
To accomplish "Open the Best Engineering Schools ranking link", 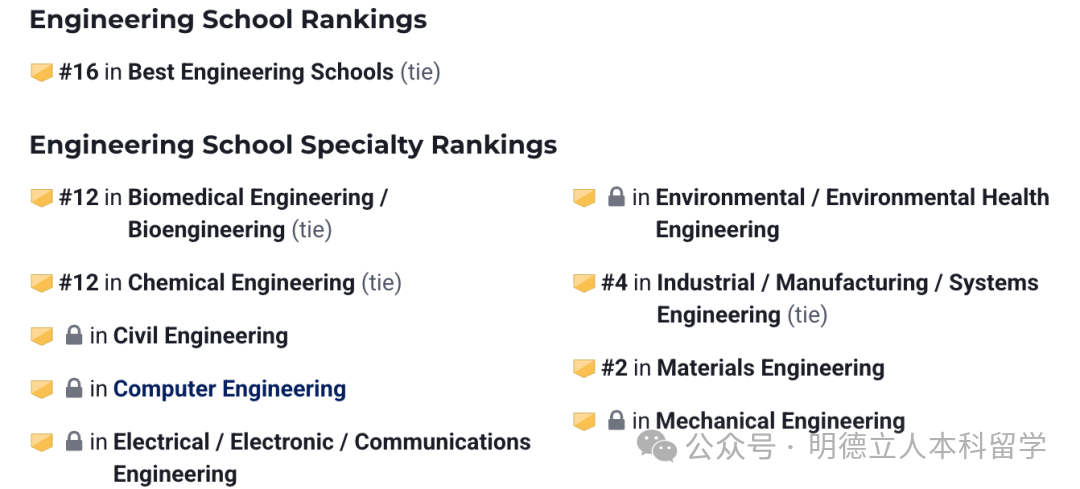I will coord(261,72).
